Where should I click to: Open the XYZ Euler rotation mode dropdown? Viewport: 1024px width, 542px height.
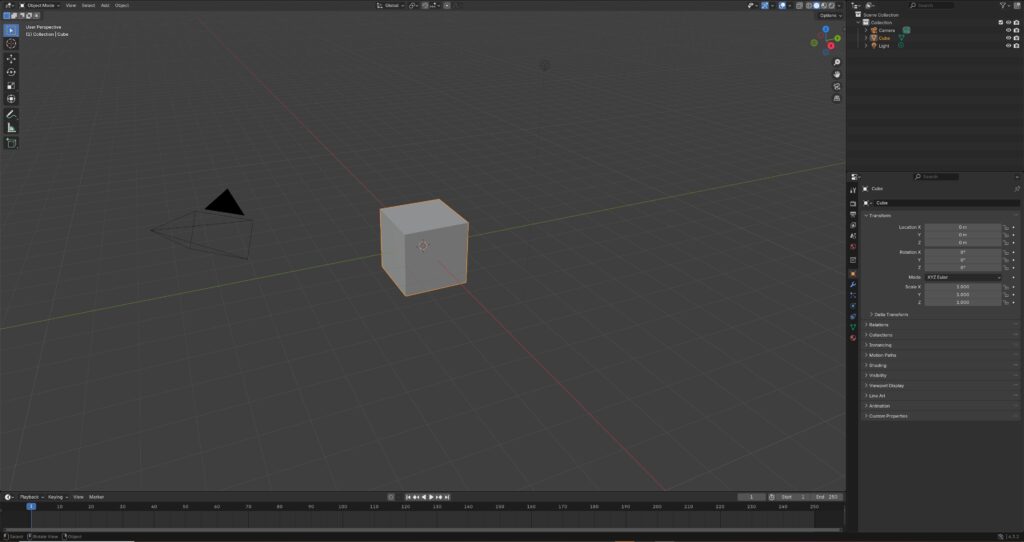pos(962,277)
